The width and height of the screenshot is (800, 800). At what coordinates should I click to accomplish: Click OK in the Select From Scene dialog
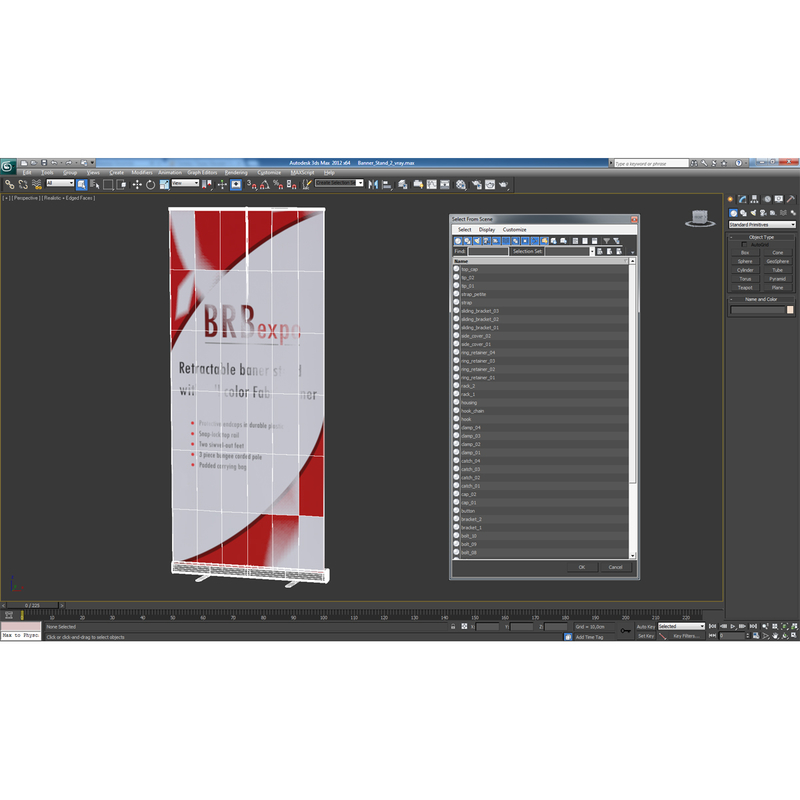pos(582,567)
